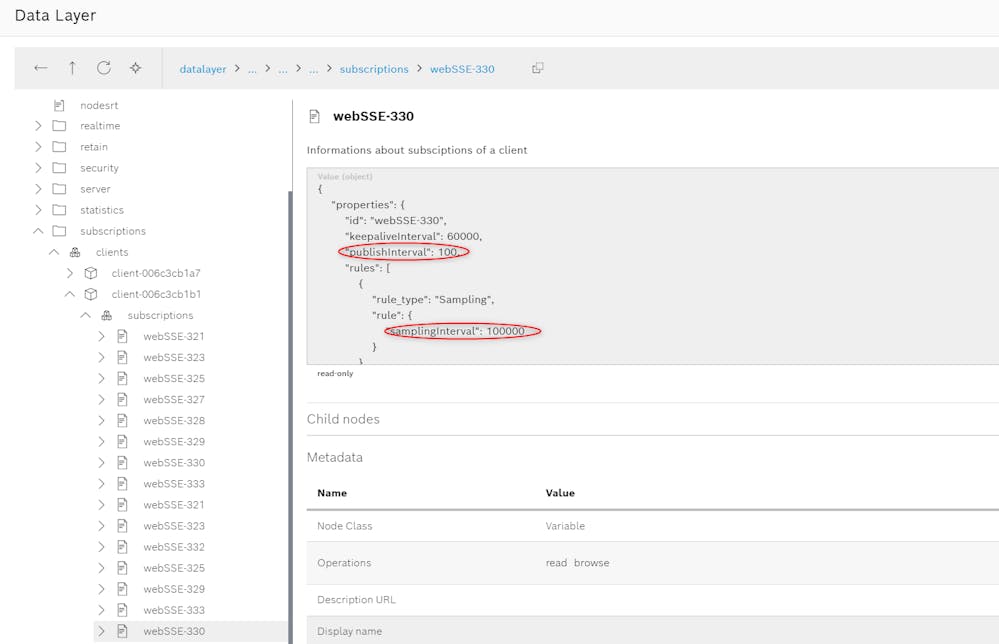Expand the realtime folder
Image resolution: width=999 pixels, height=644 pixels.
[38, 126]
